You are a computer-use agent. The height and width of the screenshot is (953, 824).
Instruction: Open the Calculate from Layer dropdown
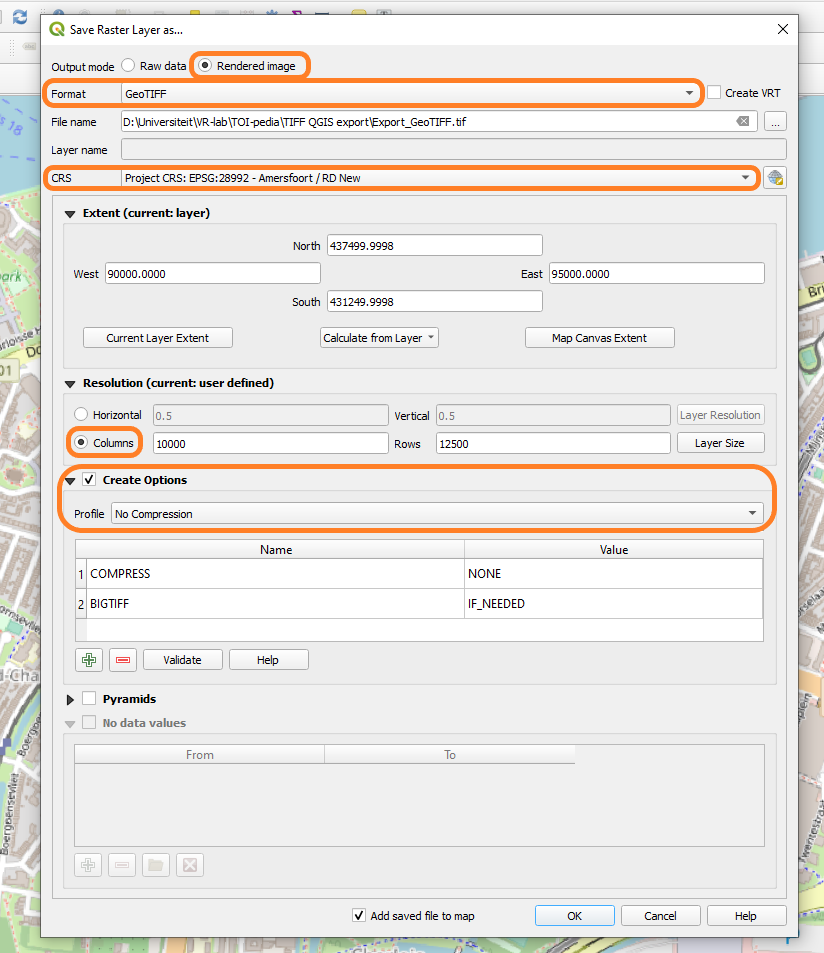[x=378, y=337]
